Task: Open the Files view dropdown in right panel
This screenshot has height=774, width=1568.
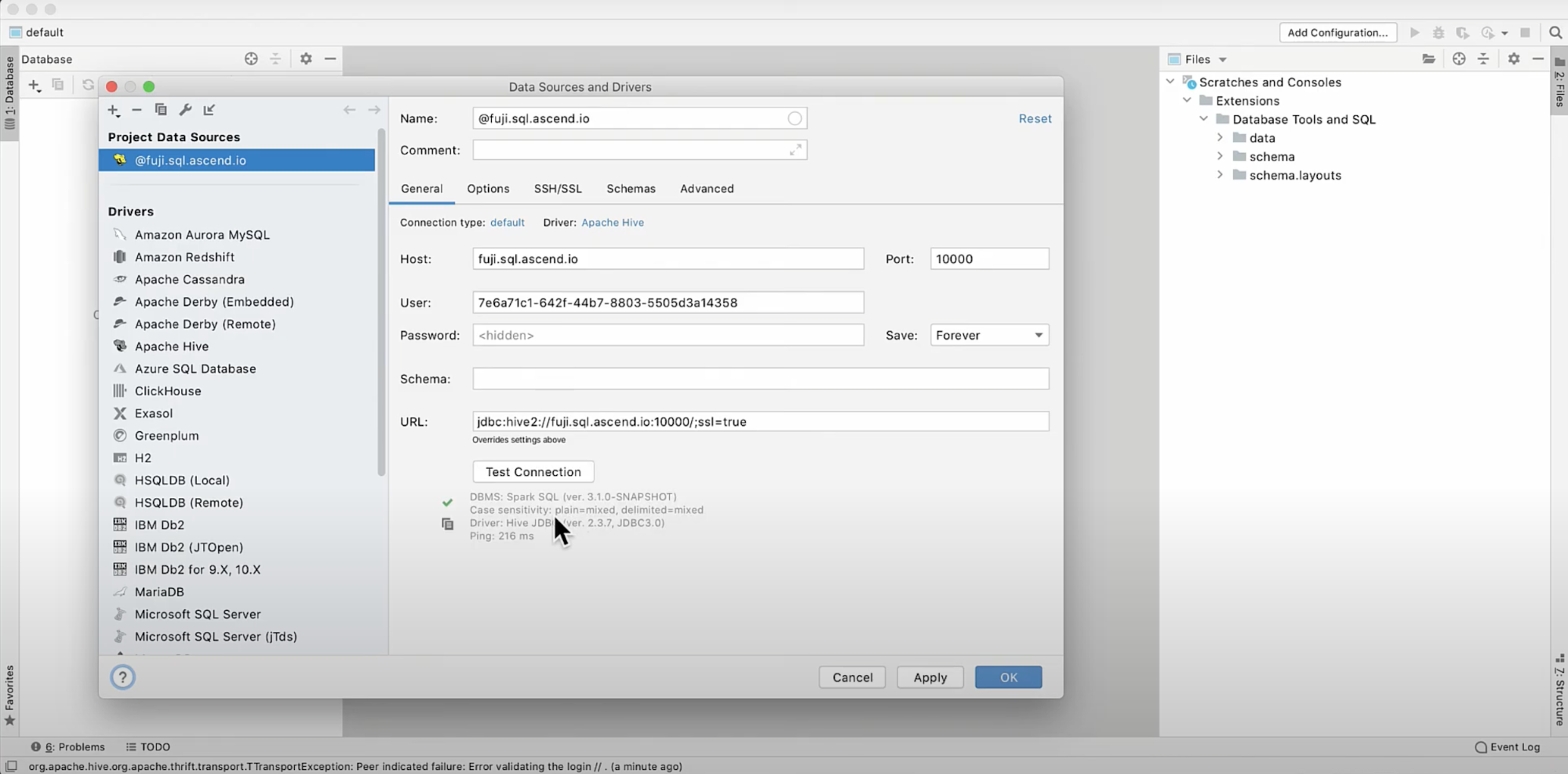Action: pos(1222,60)
